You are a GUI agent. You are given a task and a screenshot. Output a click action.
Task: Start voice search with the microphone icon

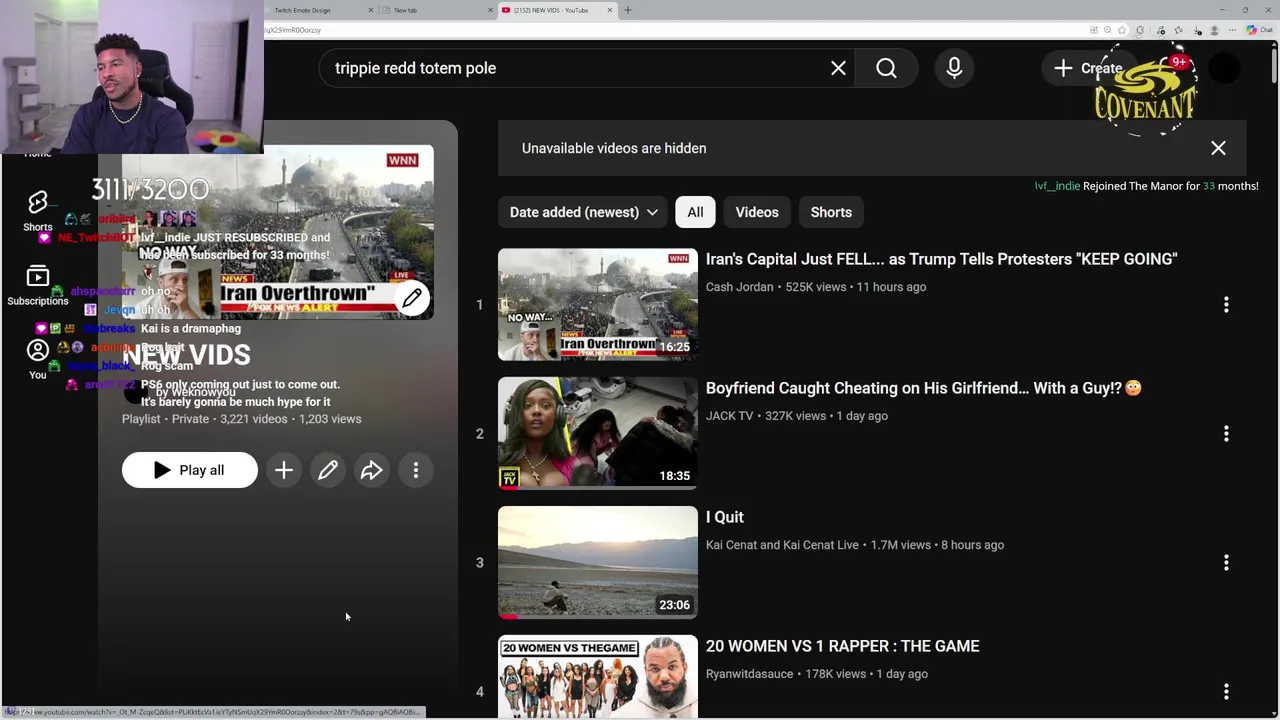(x=954, y=68)
